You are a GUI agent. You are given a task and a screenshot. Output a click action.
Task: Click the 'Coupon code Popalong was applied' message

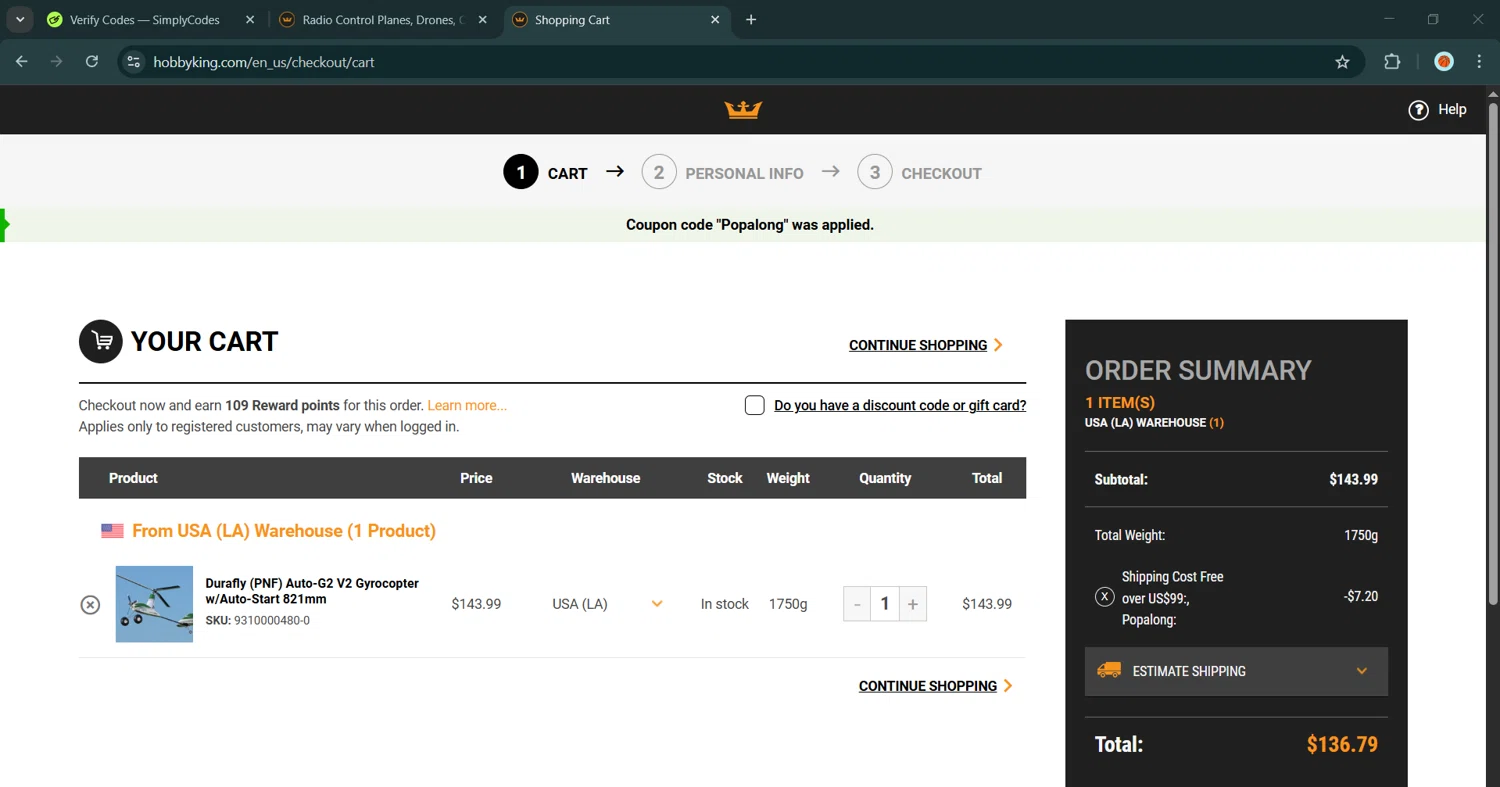(x=750, y=225)
